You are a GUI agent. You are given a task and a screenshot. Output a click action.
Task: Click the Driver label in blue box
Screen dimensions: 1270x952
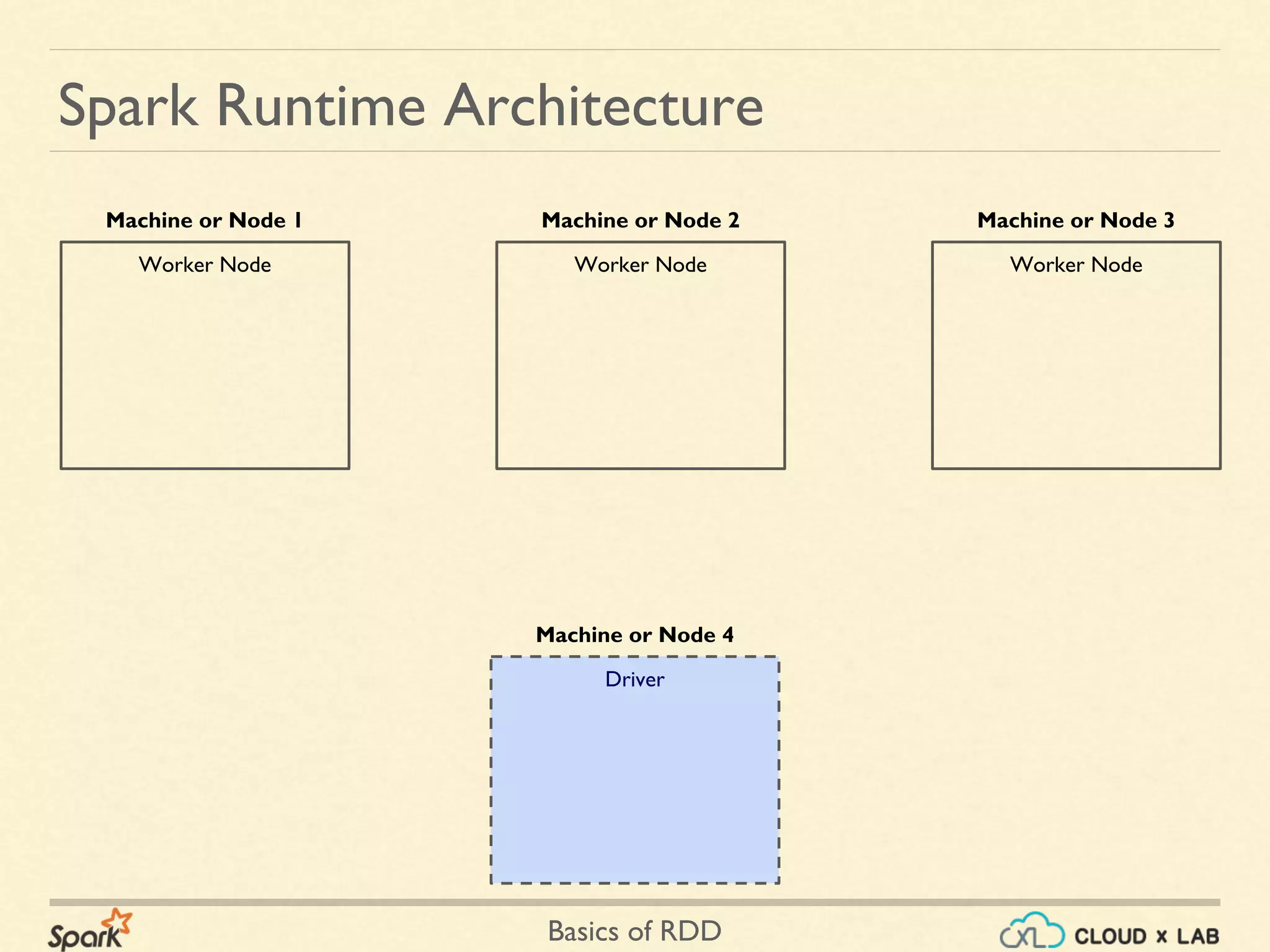coord(634,680)
